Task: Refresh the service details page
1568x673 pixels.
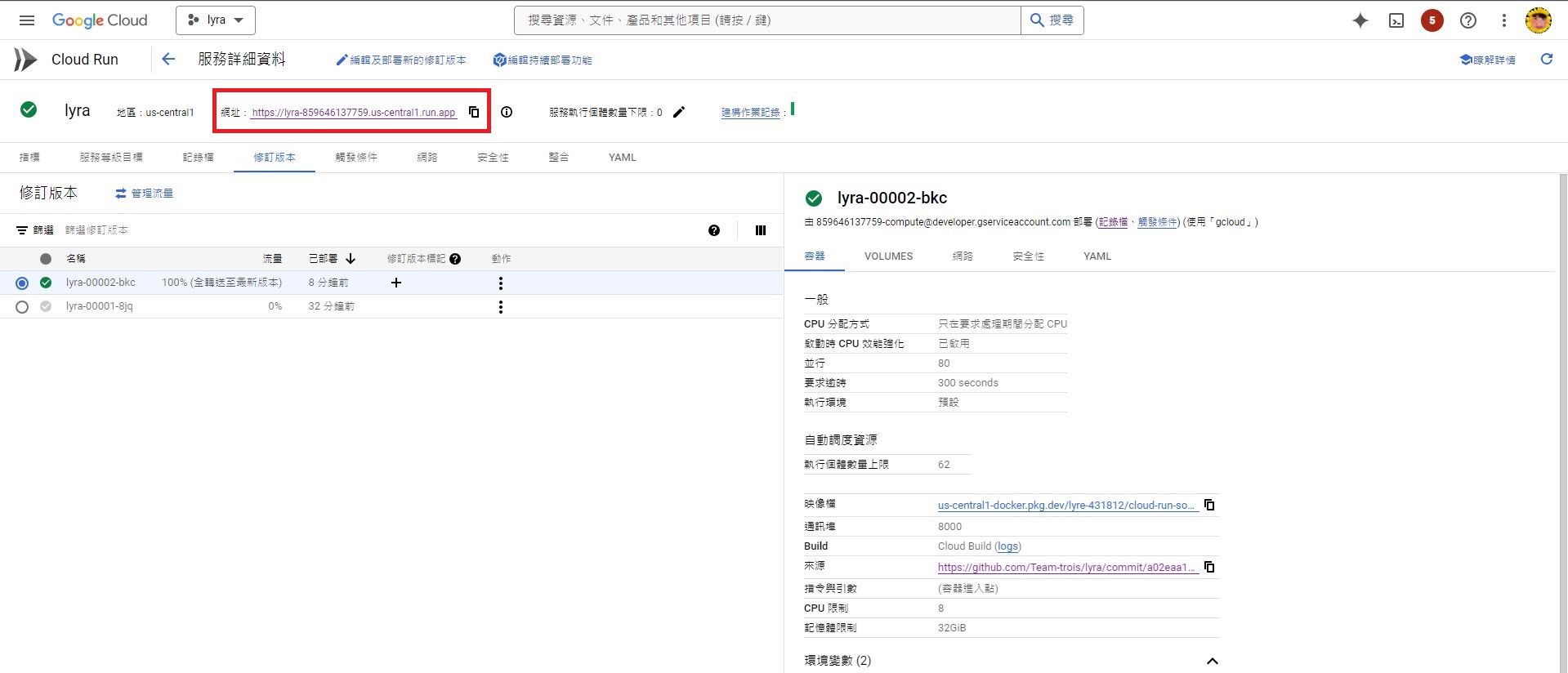Action: click(1547, 59)
